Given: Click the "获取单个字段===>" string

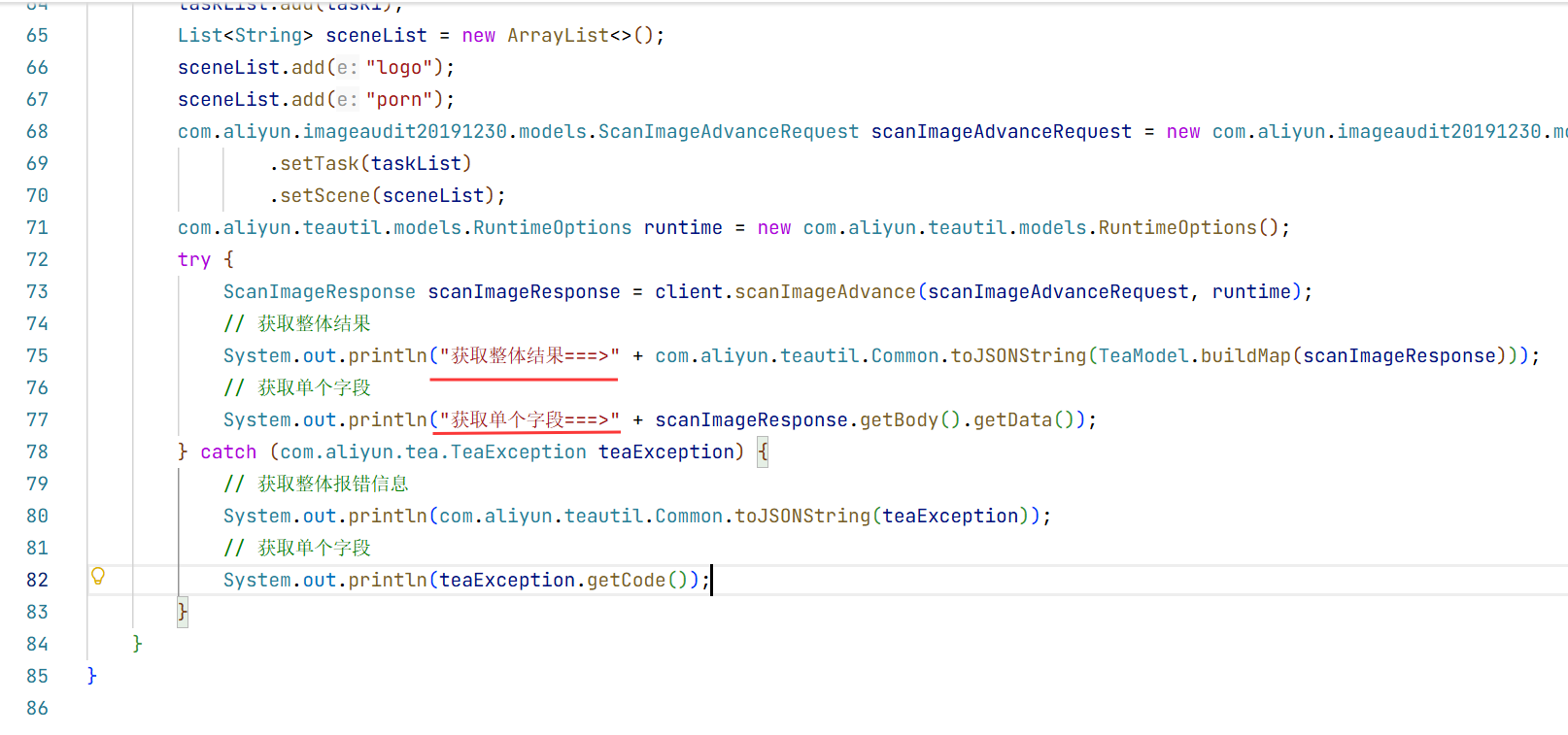Looking at the screenshot, I should tap(529, 420).
